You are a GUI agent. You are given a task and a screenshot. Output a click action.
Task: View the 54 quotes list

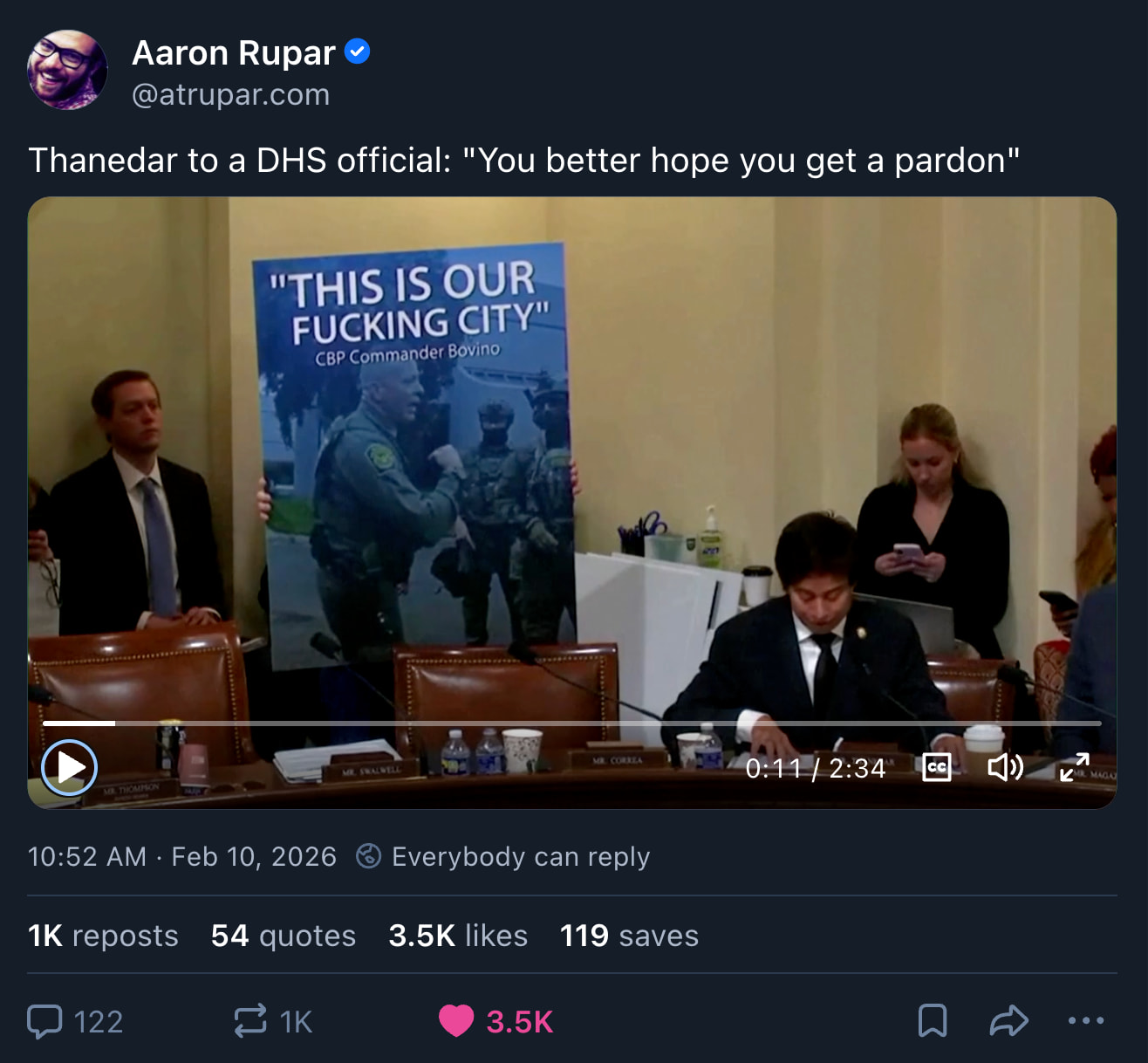pos(284,936)
